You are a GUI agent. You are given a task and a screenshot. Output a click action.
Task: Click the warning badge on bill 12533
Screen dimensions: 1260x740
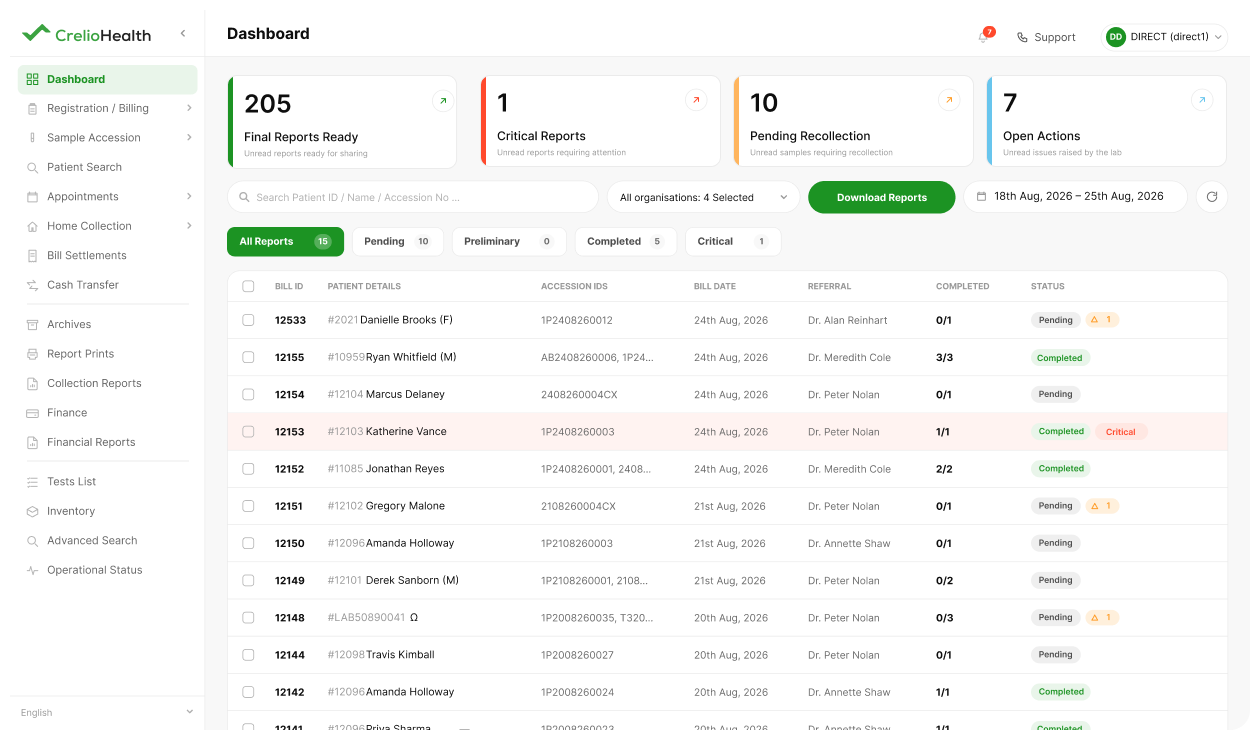(x=1102, y=320)
